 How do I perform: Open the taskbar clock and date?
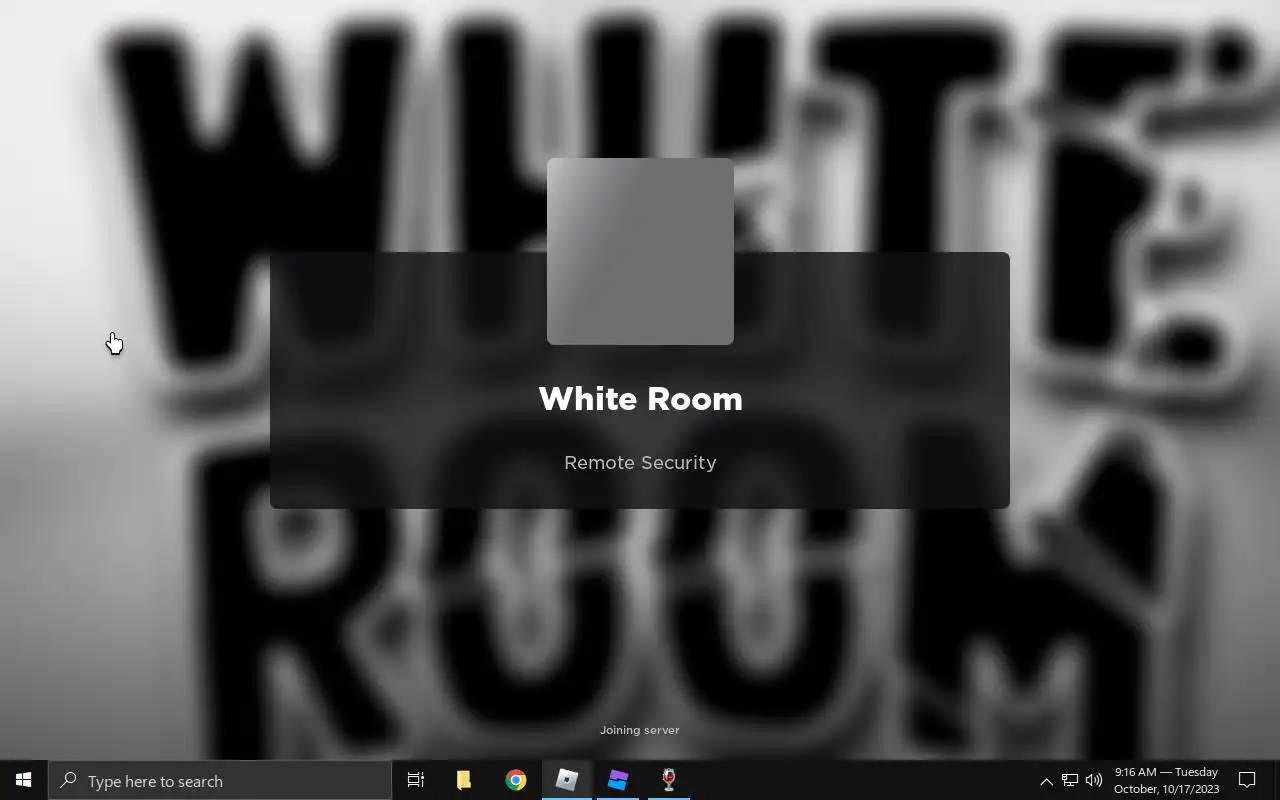tap(1167, 780)
